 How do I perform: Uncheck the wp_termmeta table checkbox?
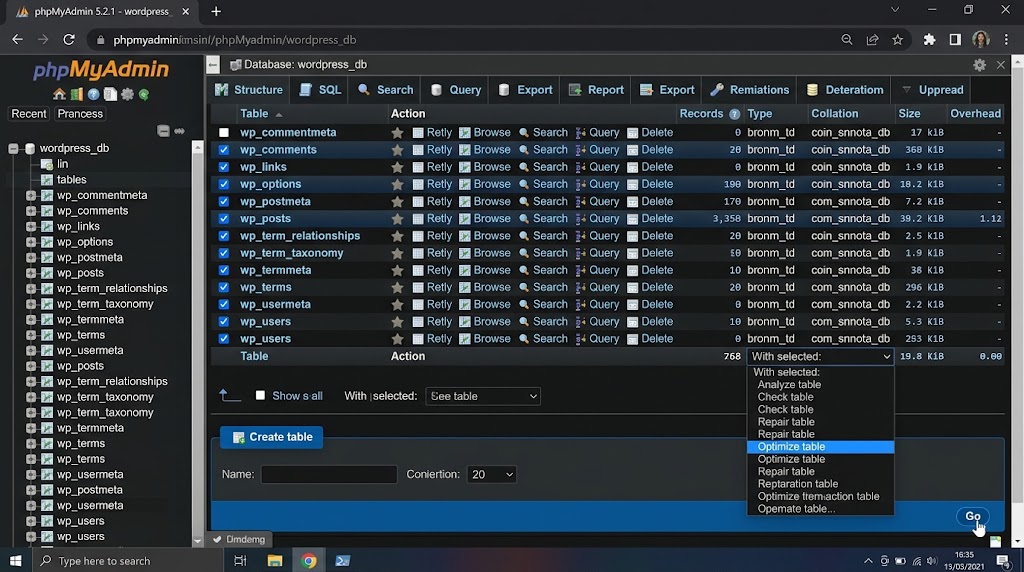tap(224, 270)
